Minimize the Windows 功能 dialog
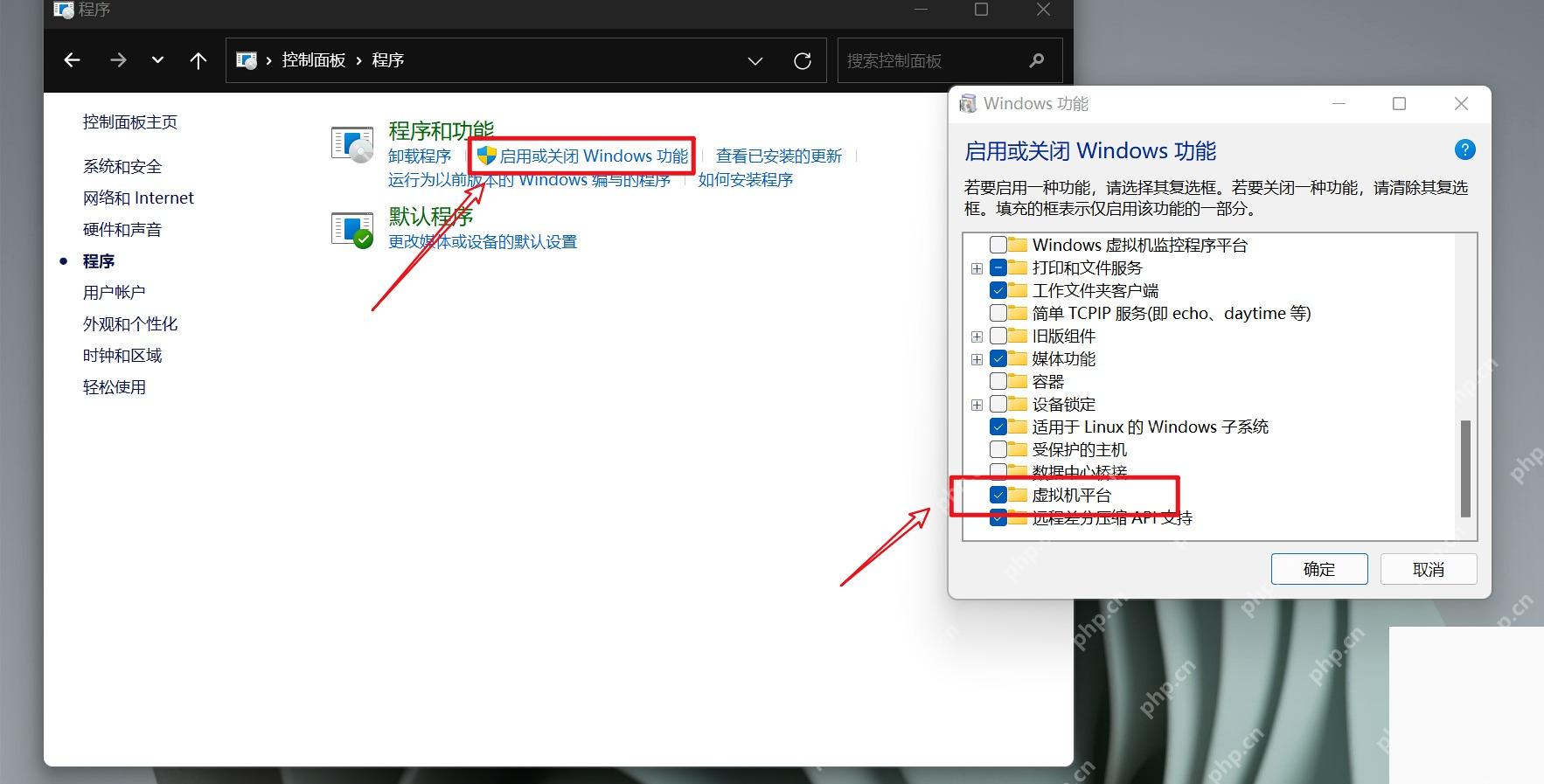 pos(1339,104)
